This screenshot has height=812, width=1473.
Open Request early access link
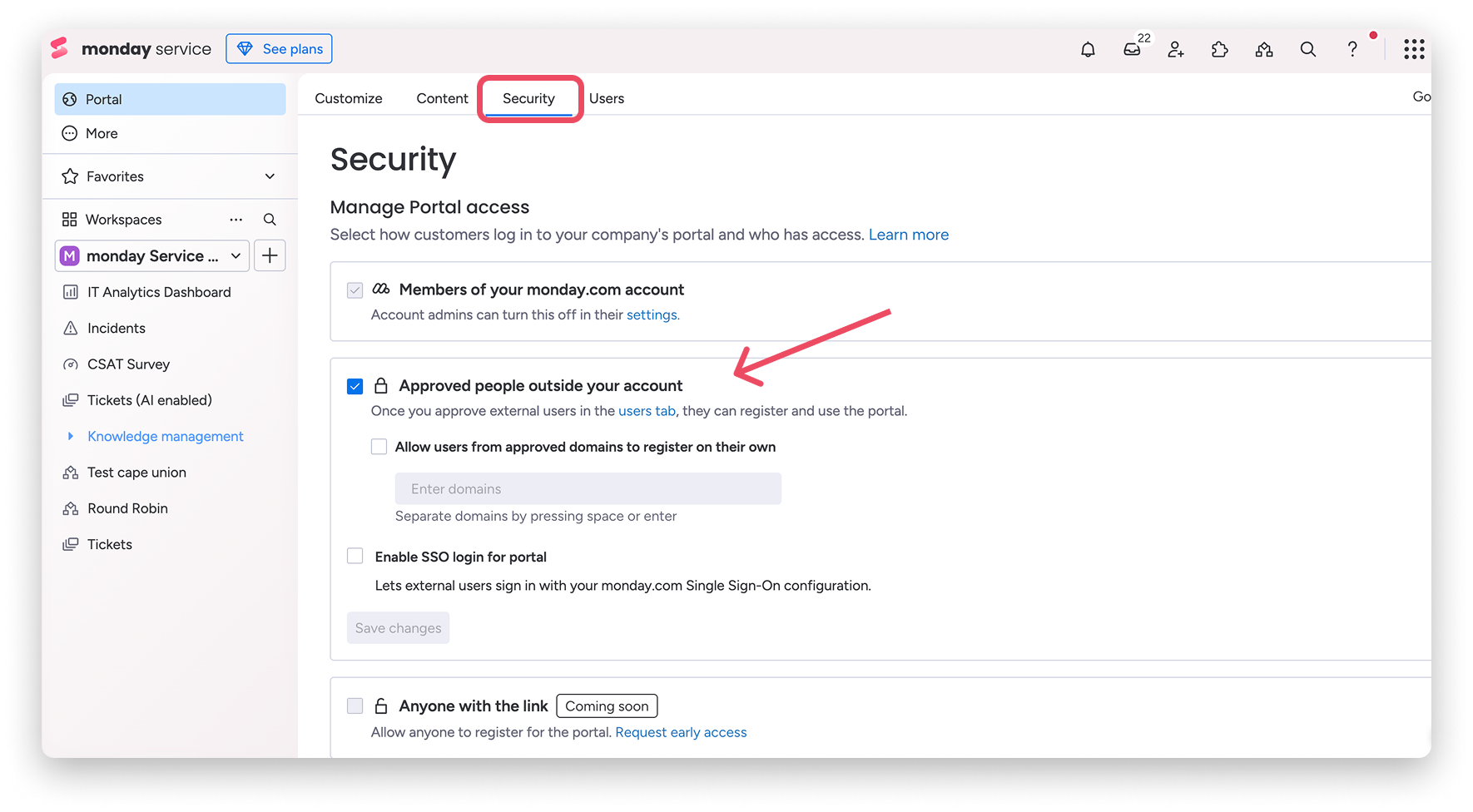[x=681, y=732]
